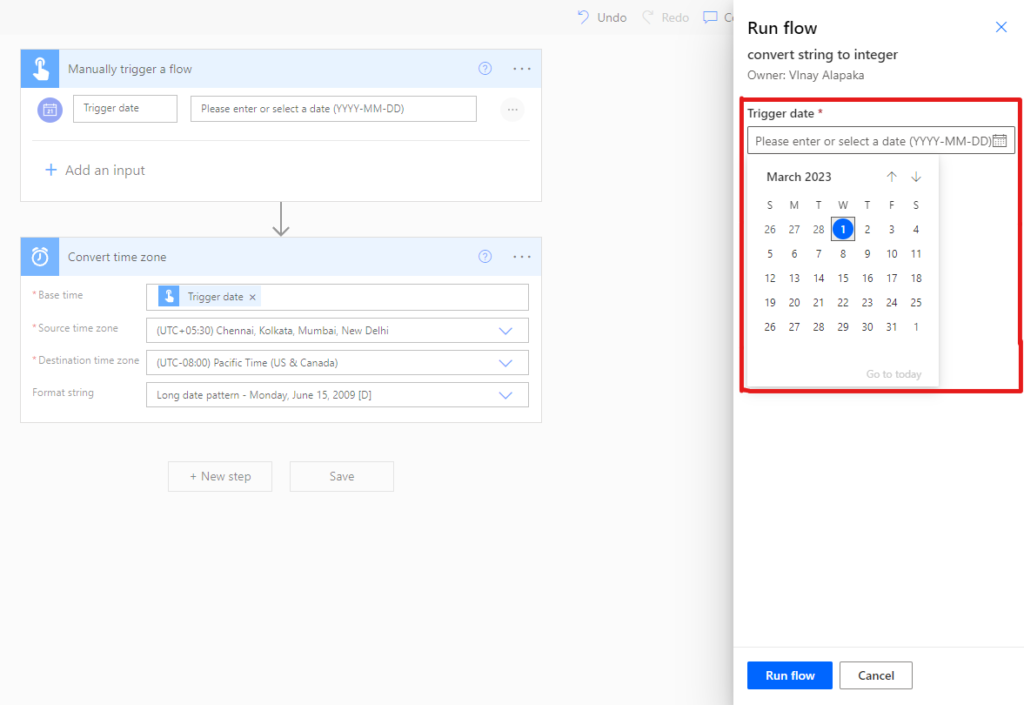Go to previous month with up arrow
The width and height of the screenshot is (1024, 705).
(x=891, y=177)
